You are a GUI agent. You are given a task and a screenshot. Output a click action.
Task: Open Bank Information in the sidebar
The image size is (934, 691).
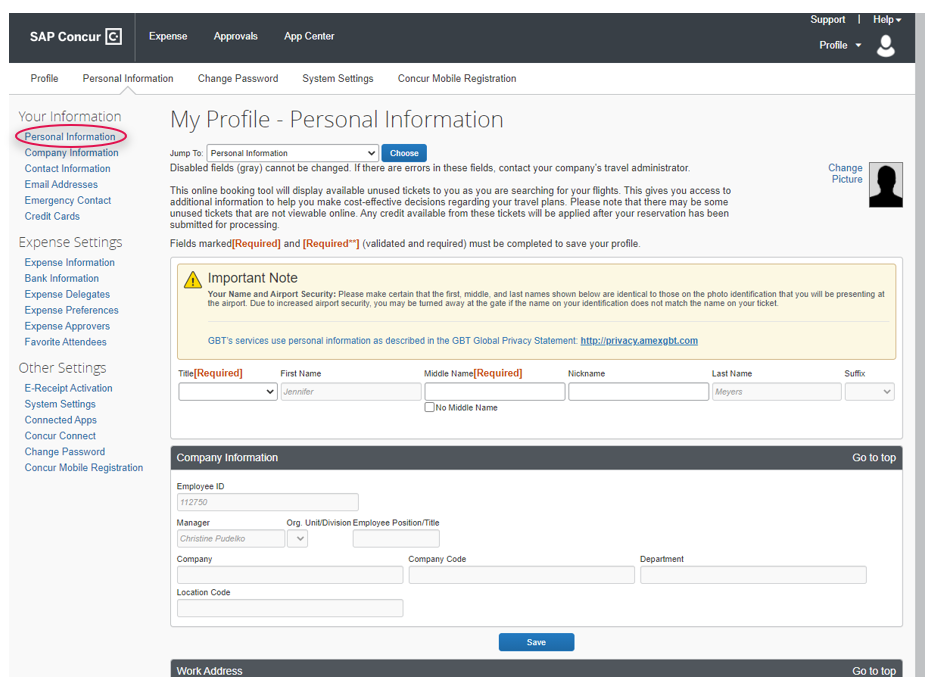coord(61,278)
